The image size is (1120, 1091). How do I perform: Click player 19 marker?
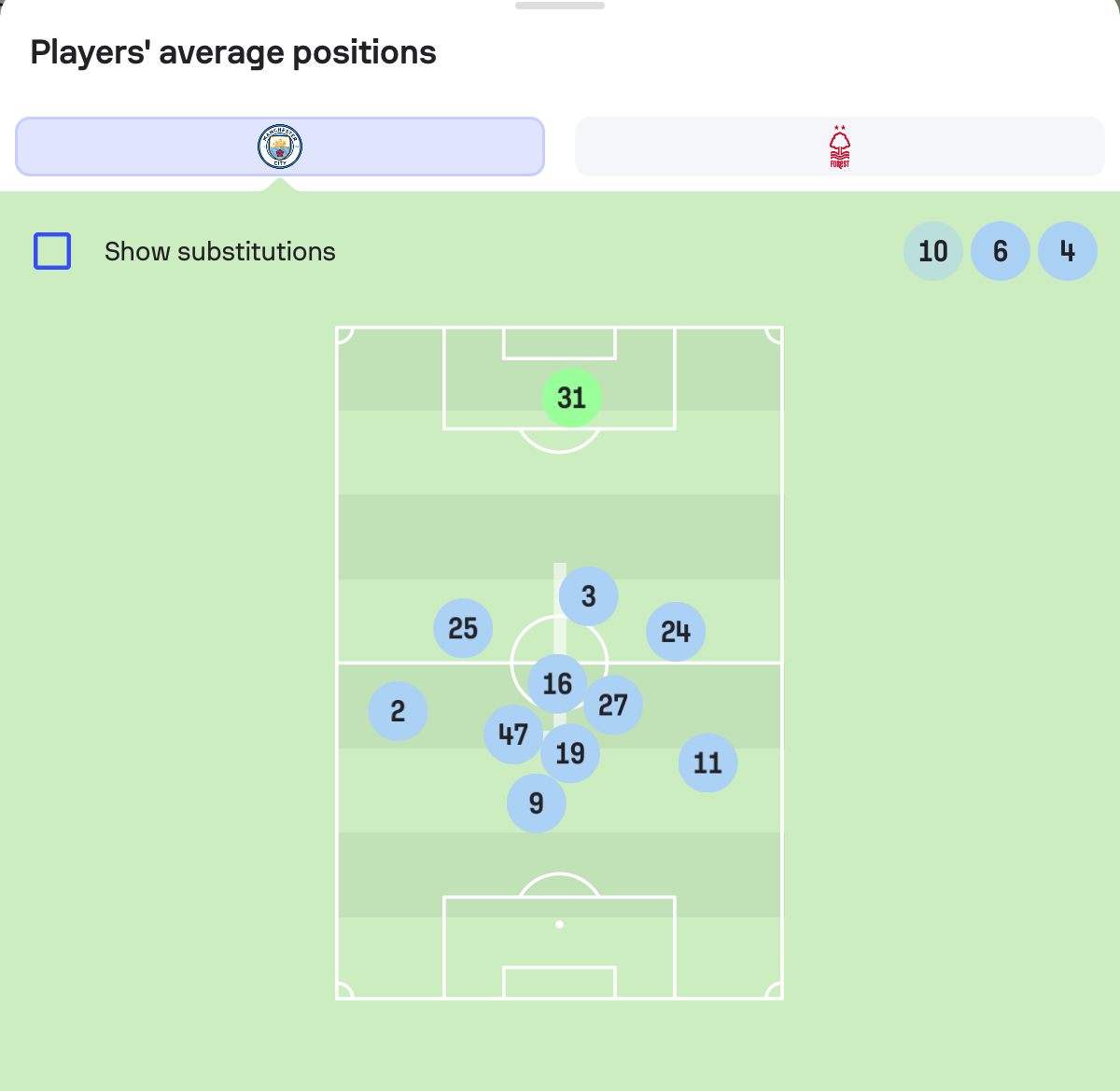(x=570, y=753)
